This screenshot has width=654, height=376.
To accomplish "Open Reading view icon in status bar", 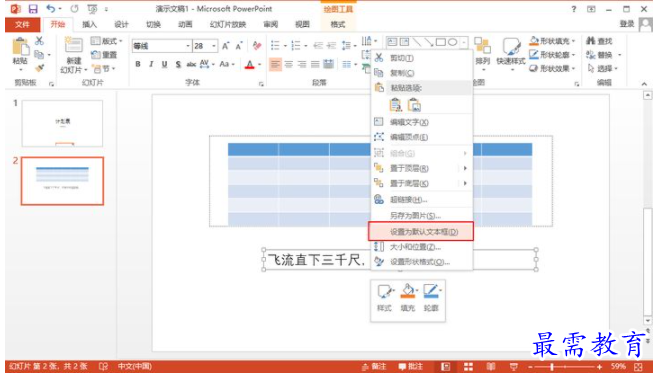I will [491, 367].
